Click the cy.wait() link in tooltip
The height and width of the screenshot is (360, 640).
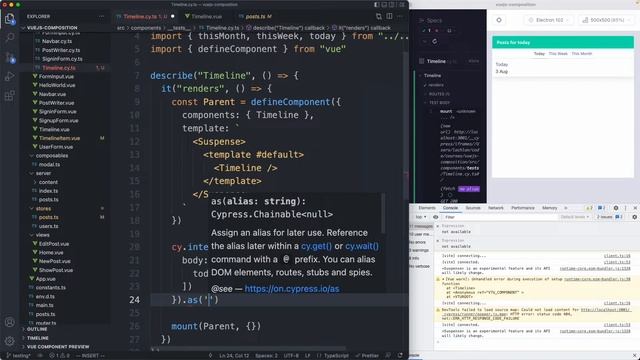(362, 246)
